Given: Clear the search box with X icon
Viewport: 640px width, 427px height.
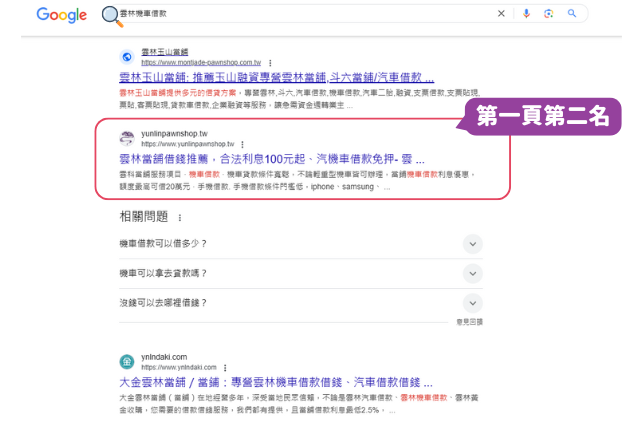Looking at the screenshot, I should pos(501,13).
